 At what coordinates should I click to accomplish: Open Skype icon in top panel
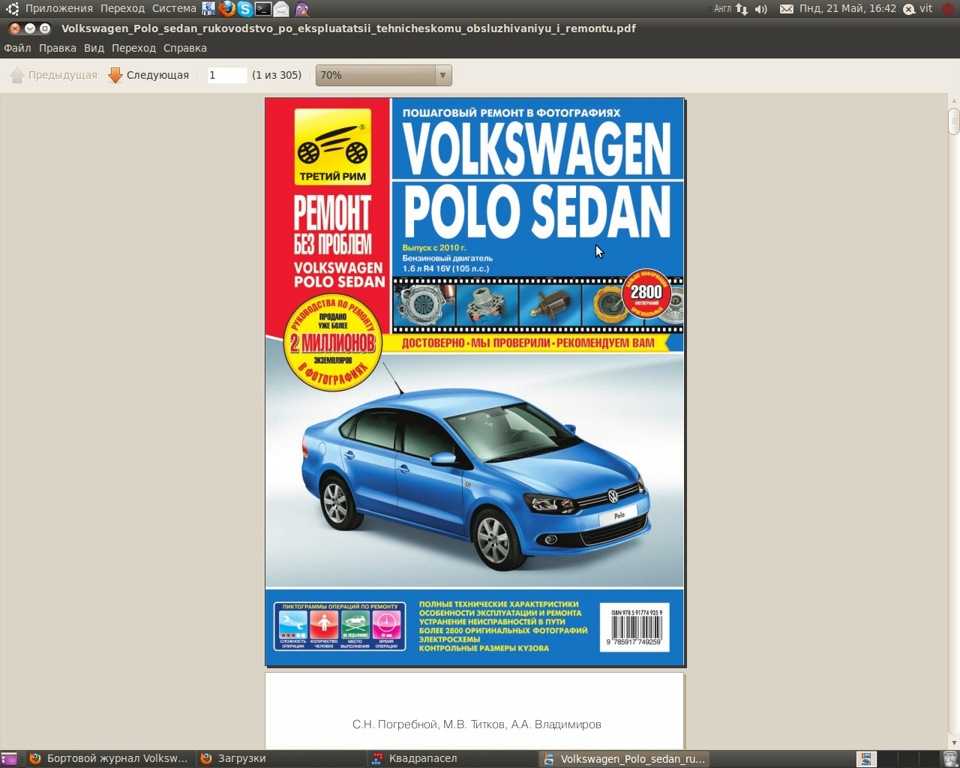coord(245,9)
